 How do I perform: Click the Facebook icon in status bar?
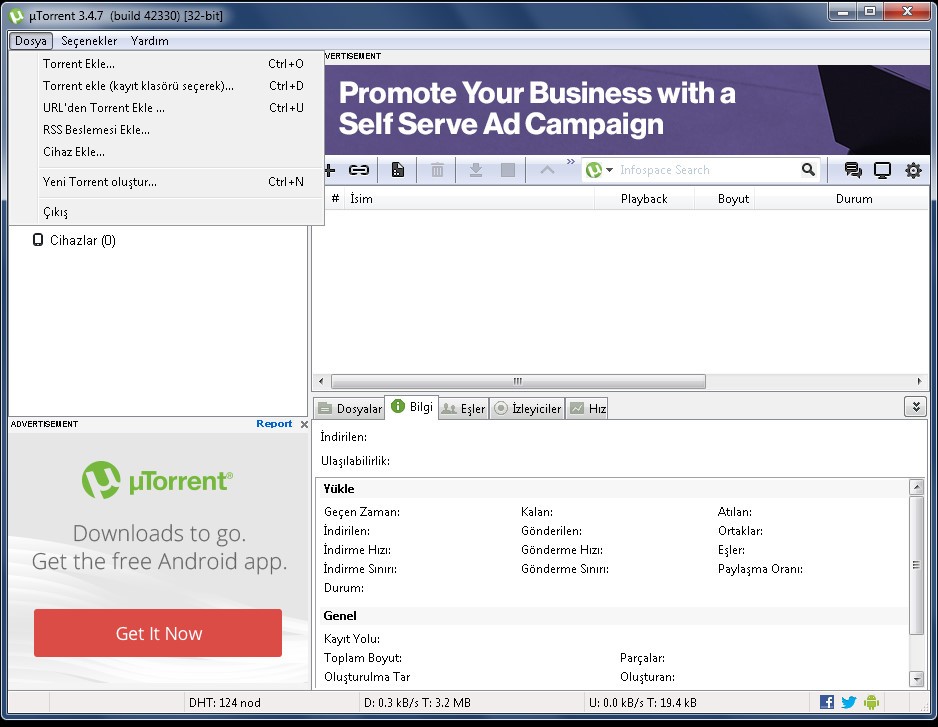point(827,702)
